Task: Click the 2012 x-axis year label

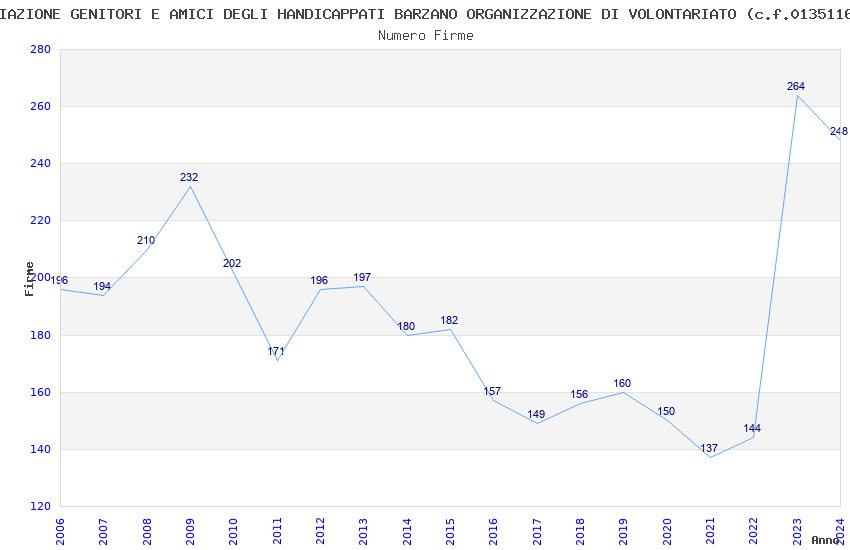Action: (320, 532)
